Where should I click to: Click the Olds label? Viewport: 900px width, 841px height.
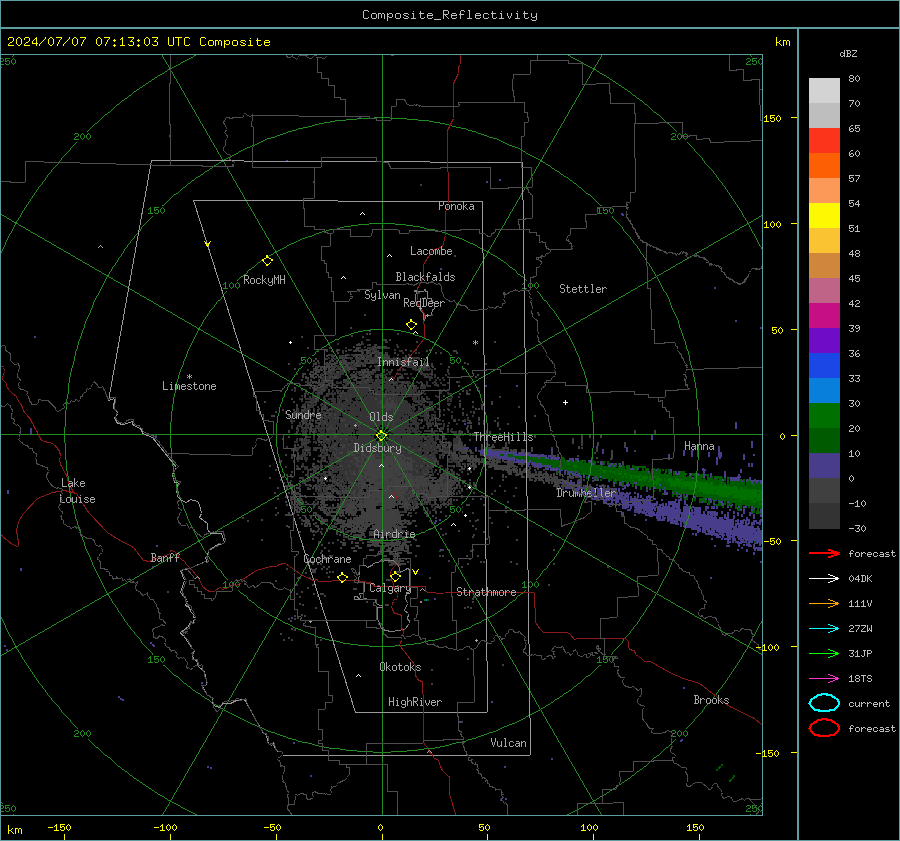[381, 417]
